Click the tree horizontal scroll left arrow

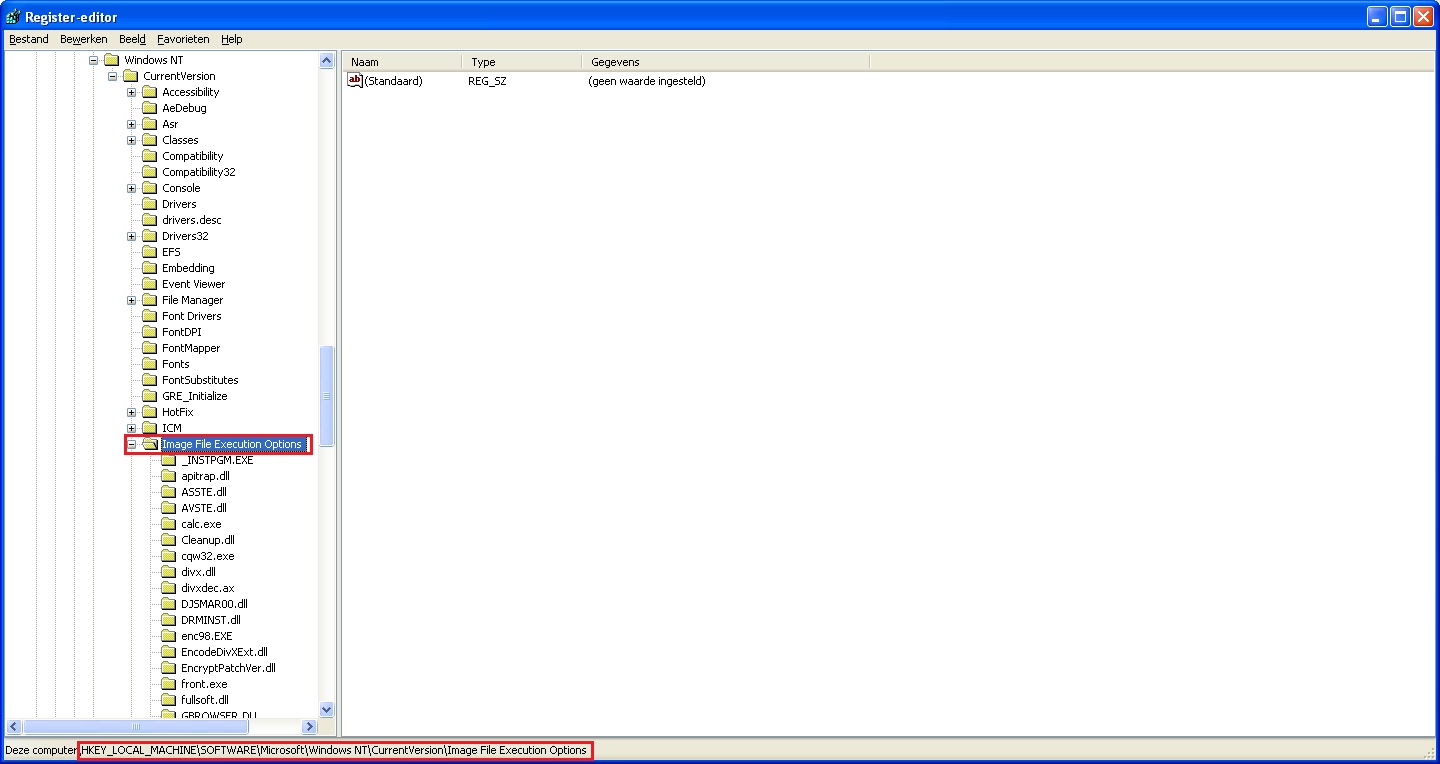[13, 727]
